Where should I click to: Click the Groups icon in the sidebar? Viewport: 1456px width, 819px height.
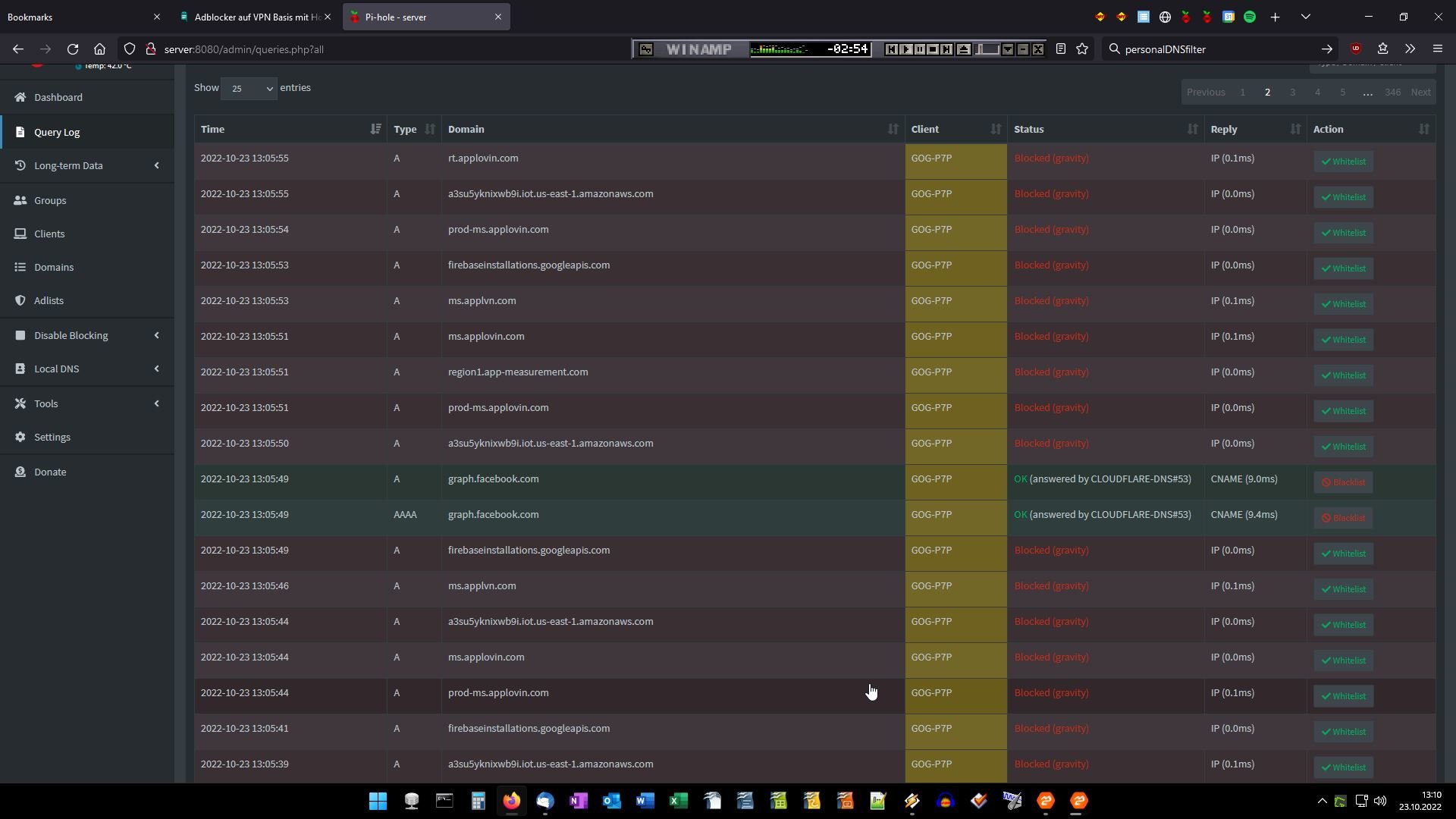[20, 200]
